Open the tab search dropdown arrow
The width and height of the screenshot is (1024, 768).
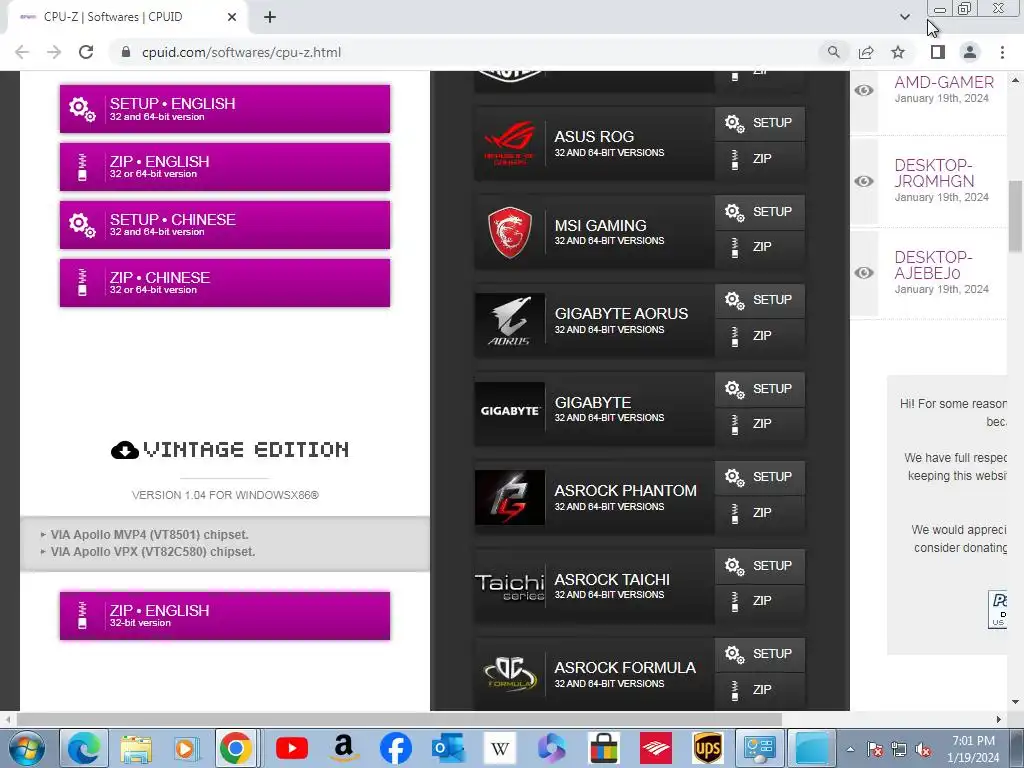coord(905,17)
